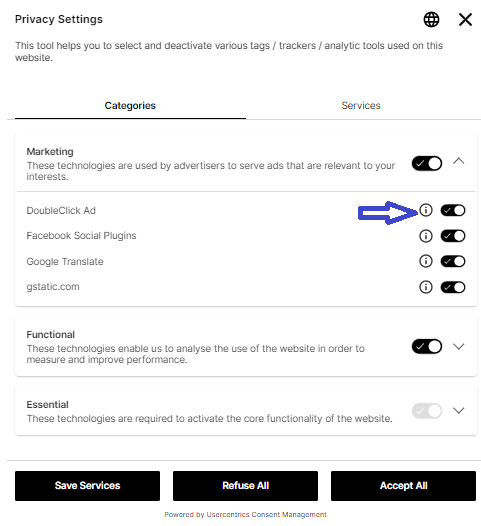Click the Accept All button

point(404,486)
